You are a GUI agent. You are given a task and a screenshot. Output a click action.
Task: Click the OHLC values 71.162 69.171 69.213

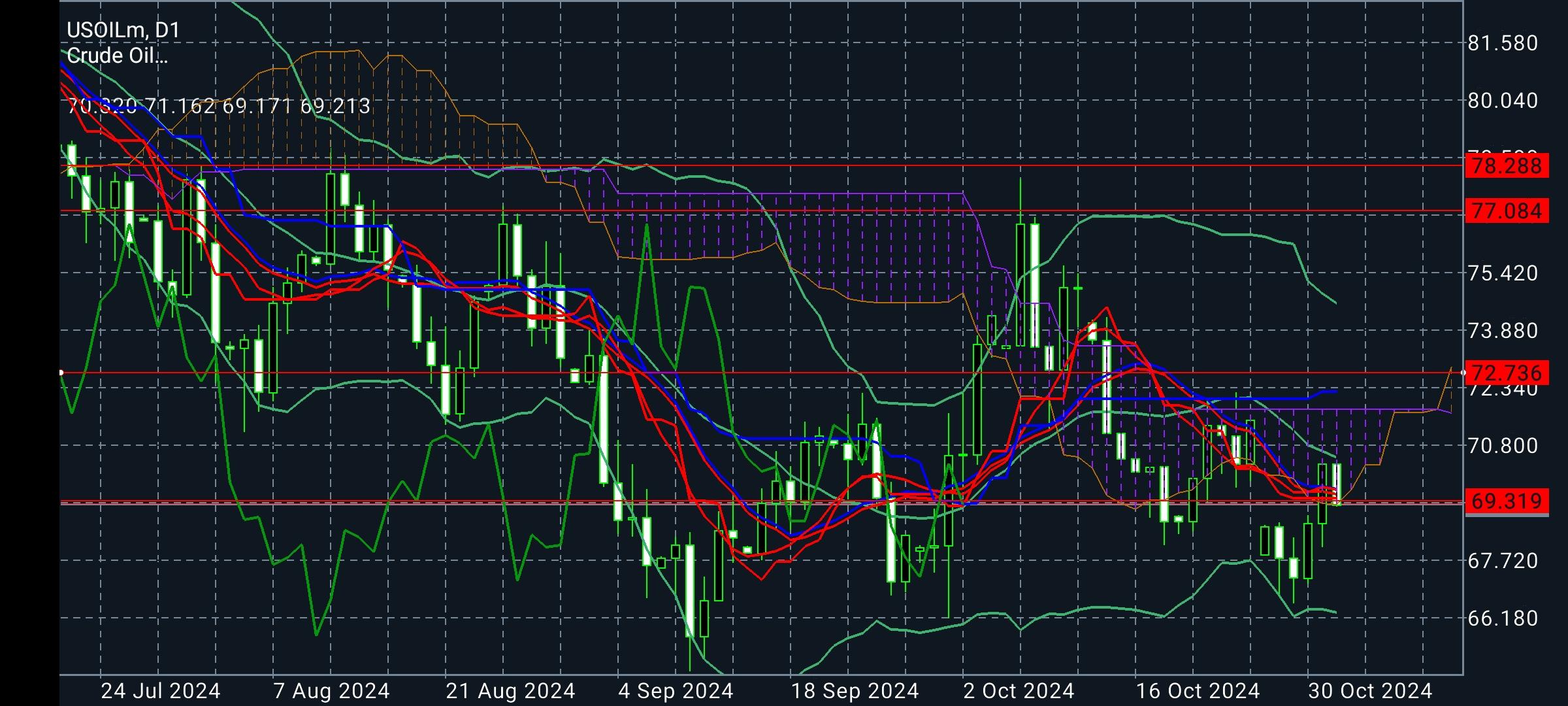pyautogui.click(x=257, y=106)
